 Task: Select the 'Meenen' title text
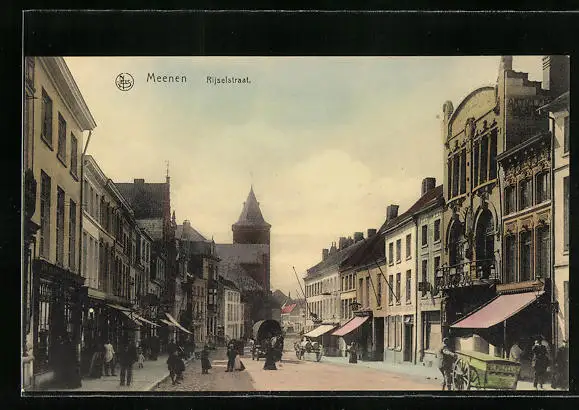(166, 78)
